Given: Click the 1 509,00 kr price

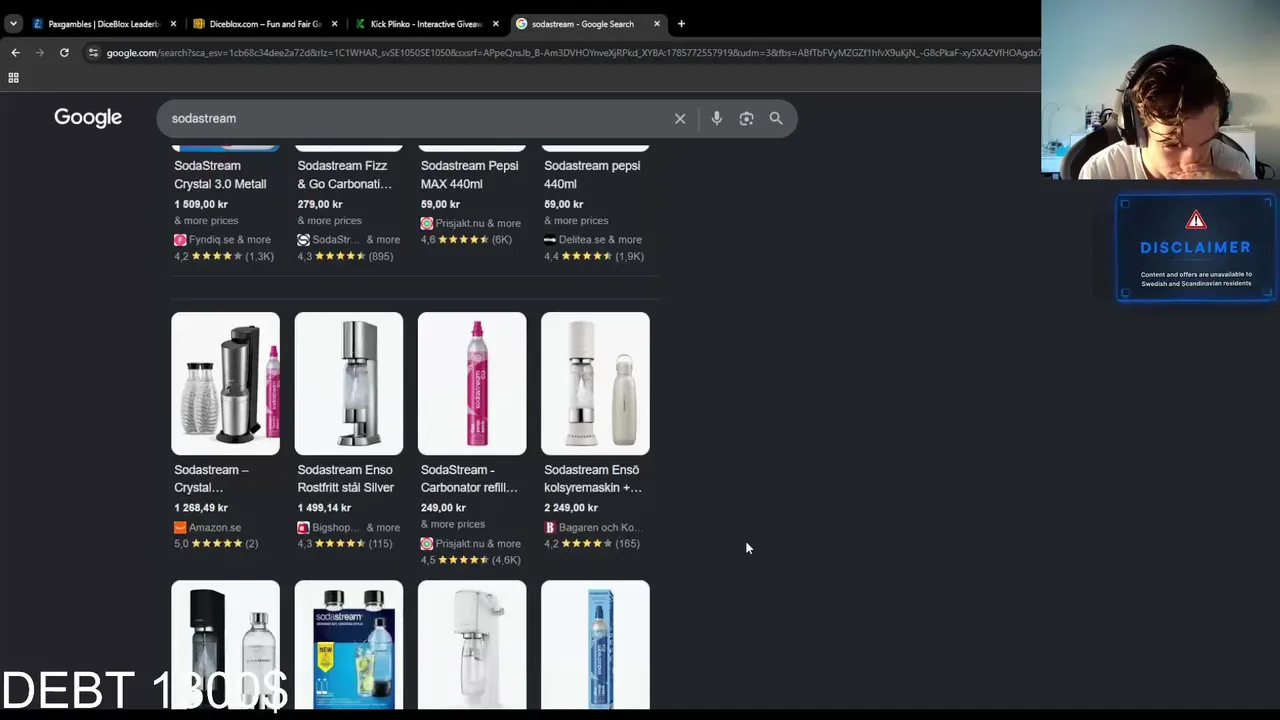Looking at the screenshot, I should 201,204.
